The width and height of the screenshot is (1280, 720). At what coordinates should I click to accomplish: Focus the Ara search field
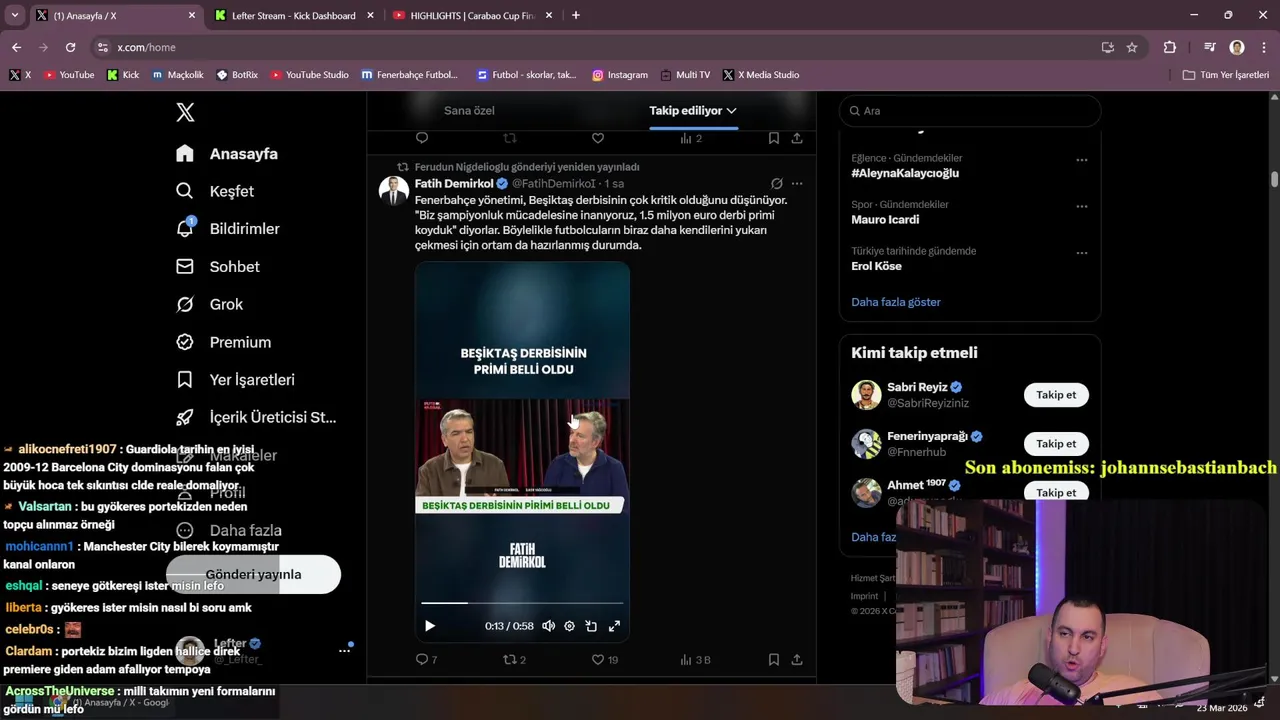(970, 111)
